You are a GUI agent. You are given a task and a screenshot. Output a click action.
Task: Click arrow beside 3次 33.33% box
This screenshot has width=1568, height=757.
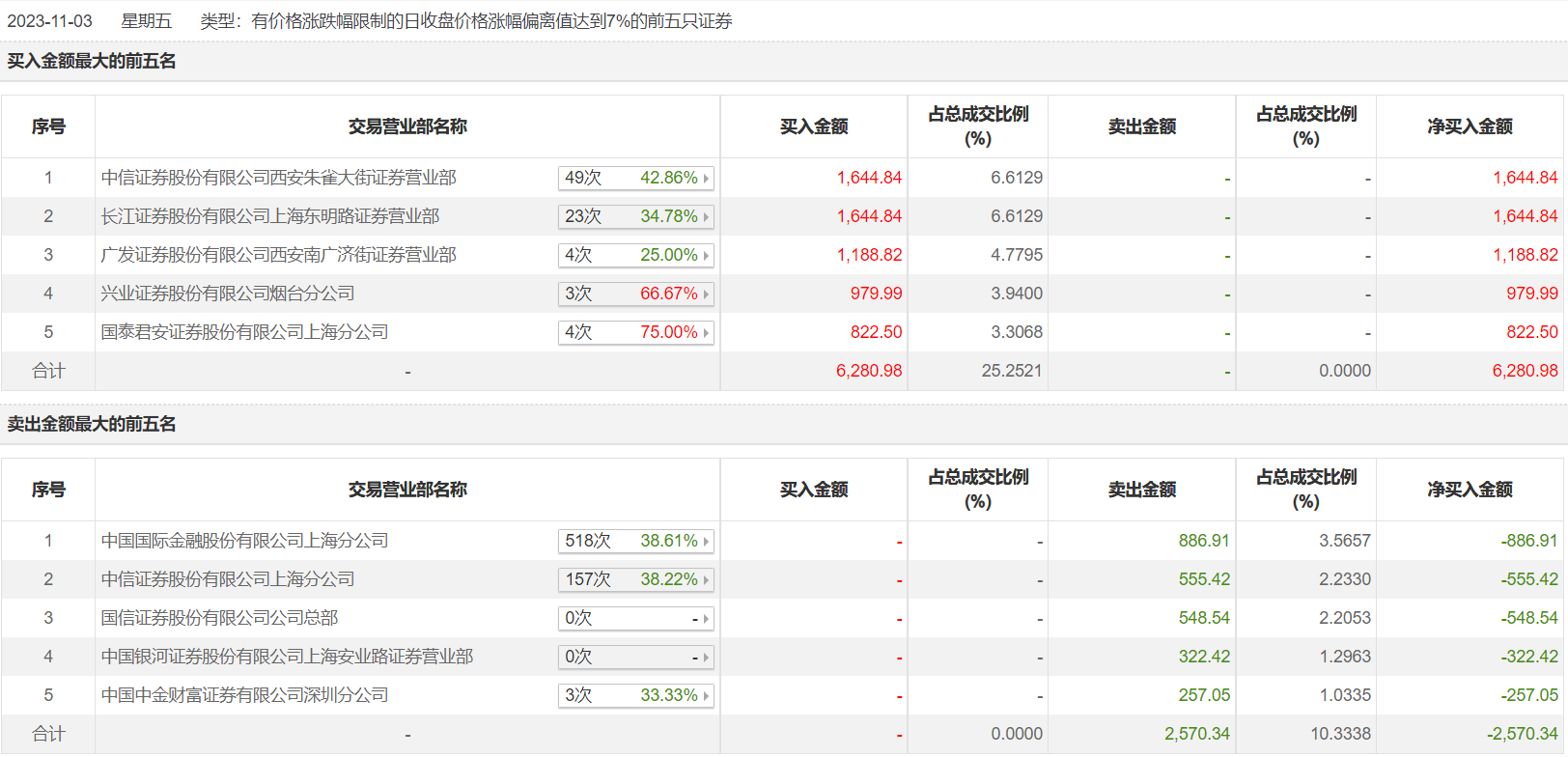click(706, 696)
